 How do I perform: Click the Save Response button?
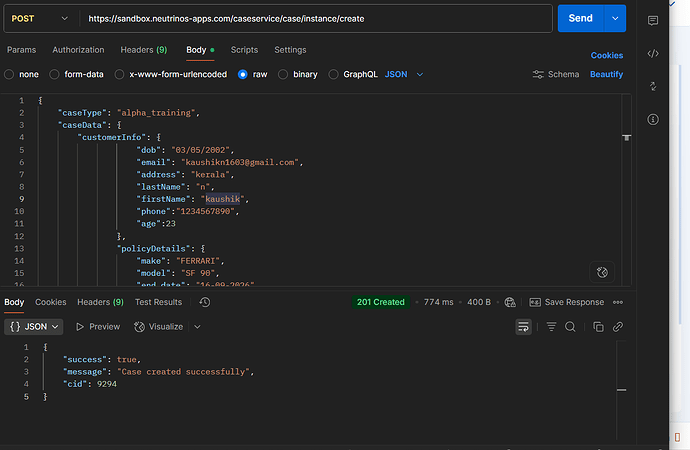(x=567, y=302)
